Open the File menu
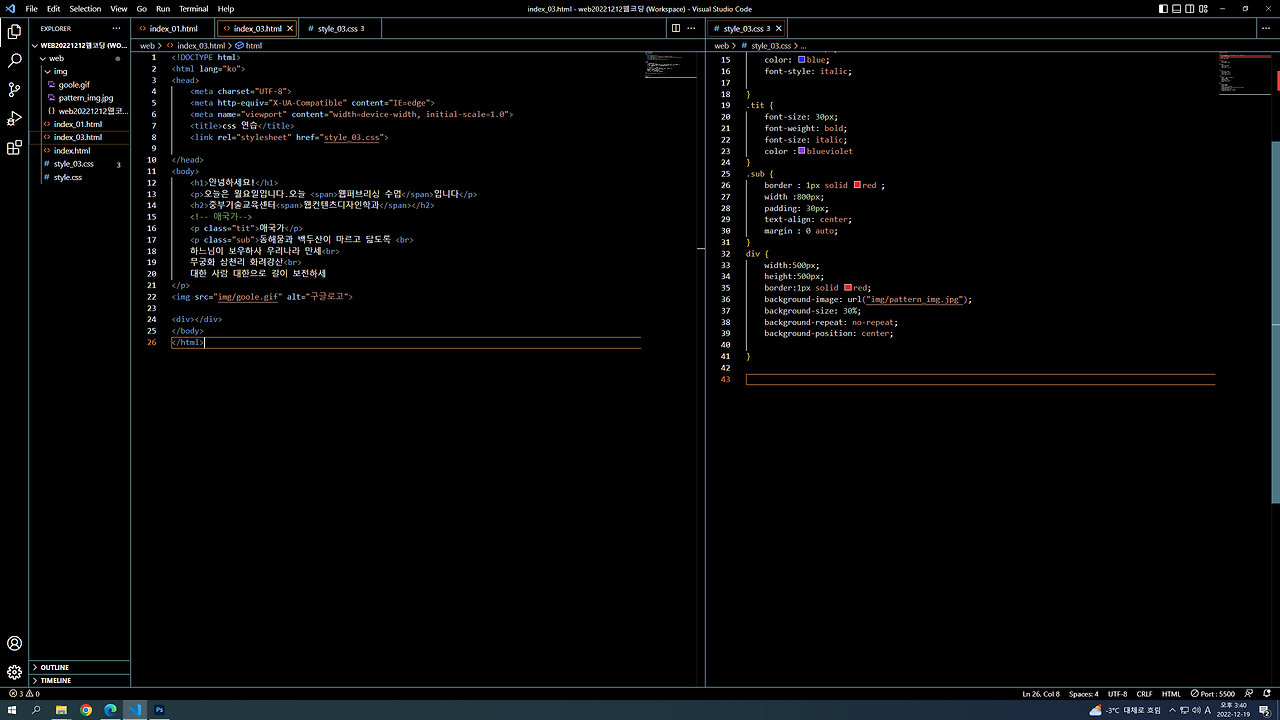Image resolution: width=1280 pixels, height=720 pixels. [32, 9]
